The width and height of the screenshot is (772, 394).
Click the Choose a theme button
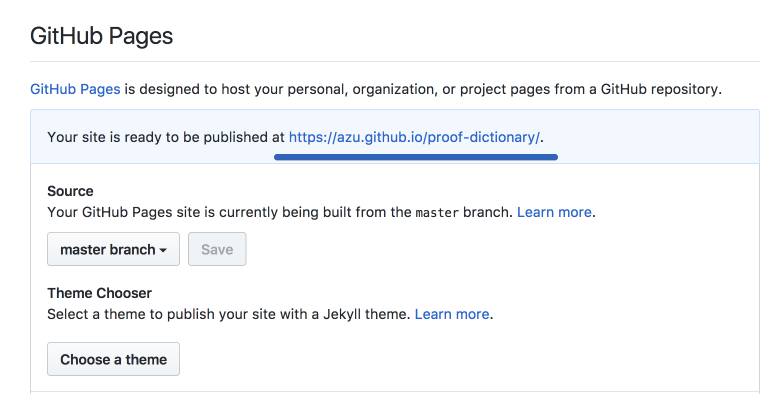113,359
